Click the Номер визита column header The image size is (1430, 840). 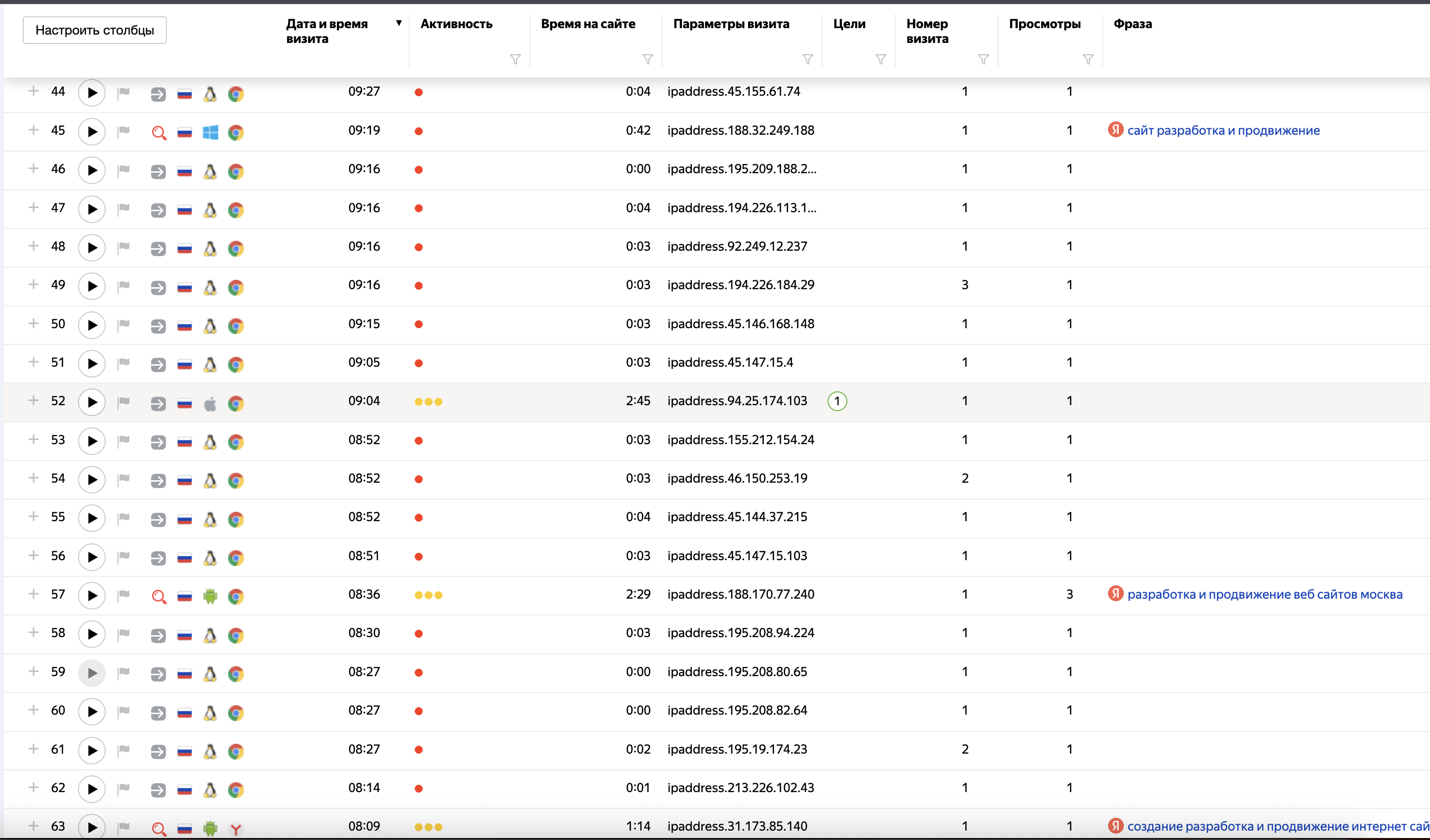(x=927, y=31)
